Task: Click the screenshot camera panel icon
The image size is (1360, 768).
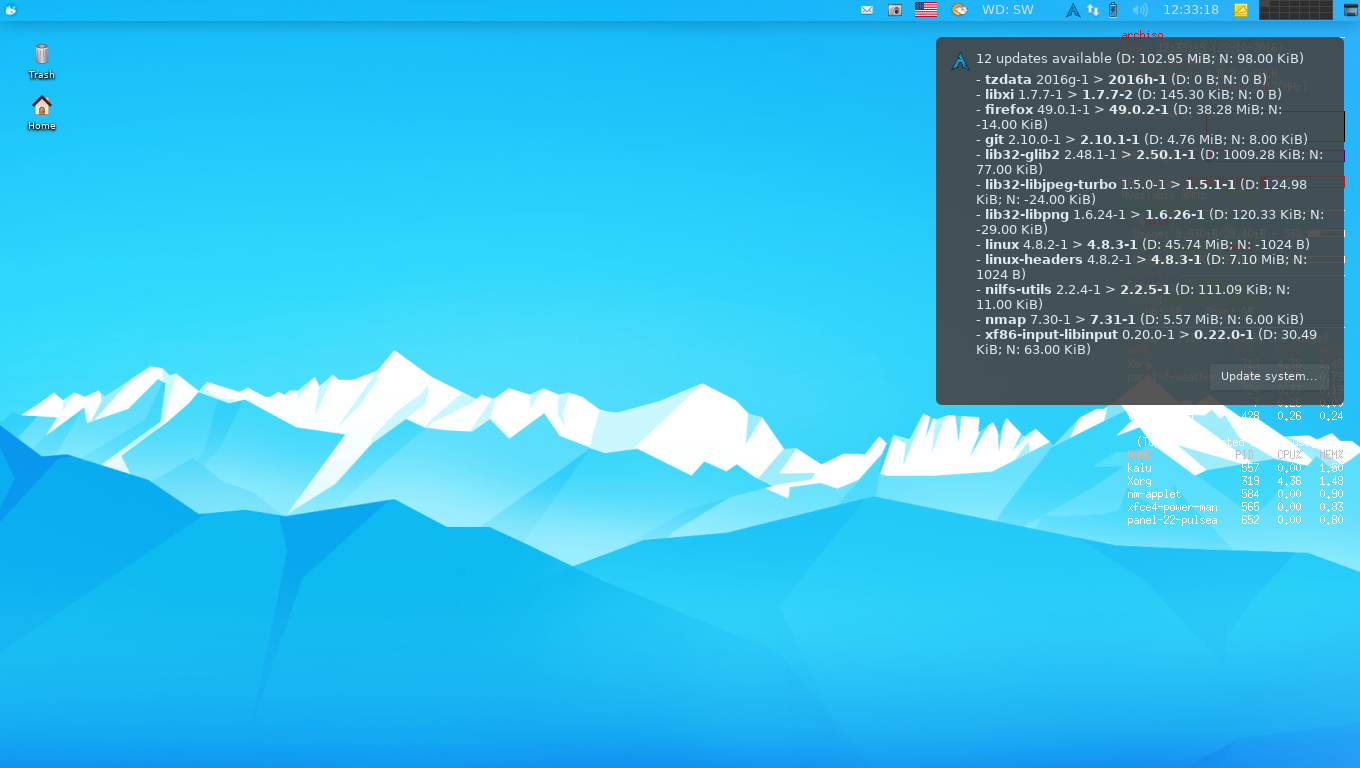Action: coord(895,10)
